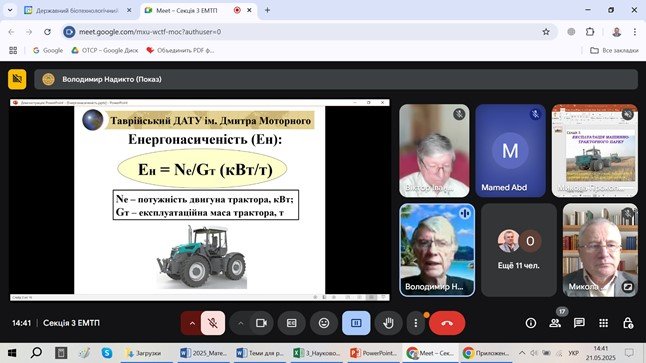This screenshot has width=646, height=363.
Task: Raise hand in the meeting
Action: click(388, 323)
